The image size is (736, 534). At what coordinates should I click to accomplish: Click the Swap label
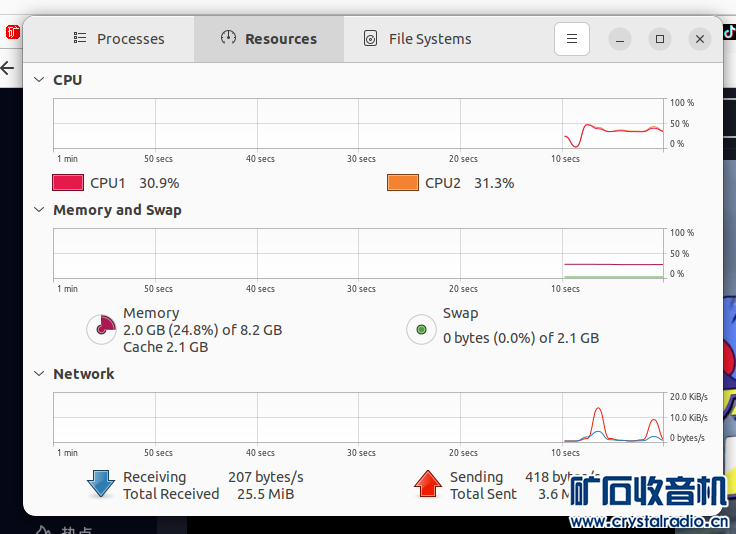(460, 313)
